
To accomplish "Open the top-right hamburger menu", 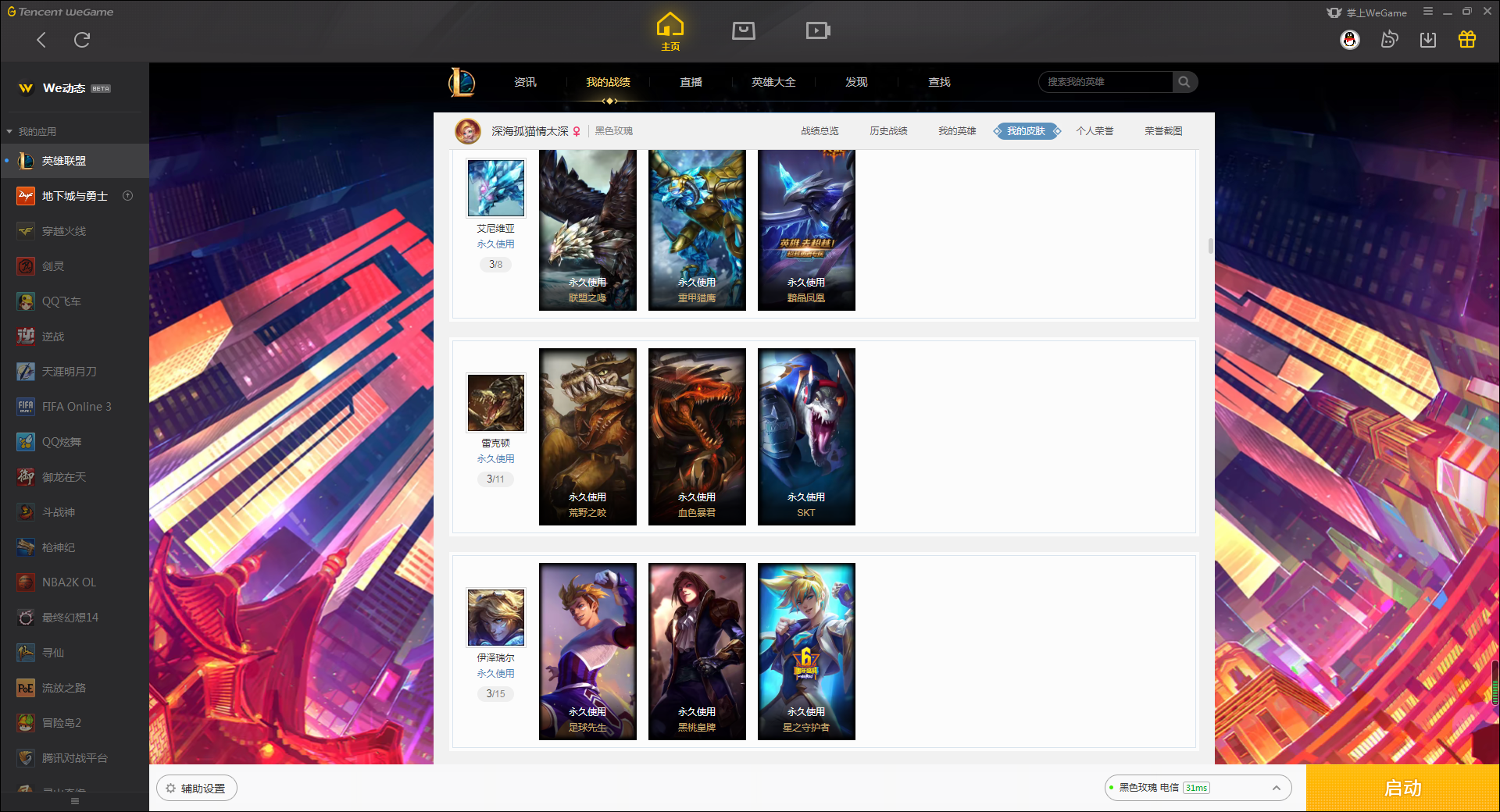I will click(x=1428, y=12).
